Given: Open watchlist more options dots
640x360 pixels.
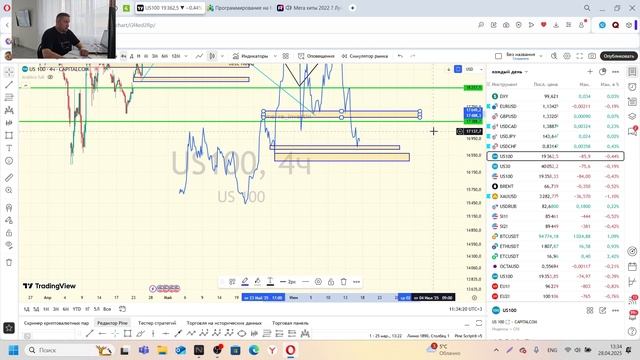Looking at the screenshot, I should point(616,72).
